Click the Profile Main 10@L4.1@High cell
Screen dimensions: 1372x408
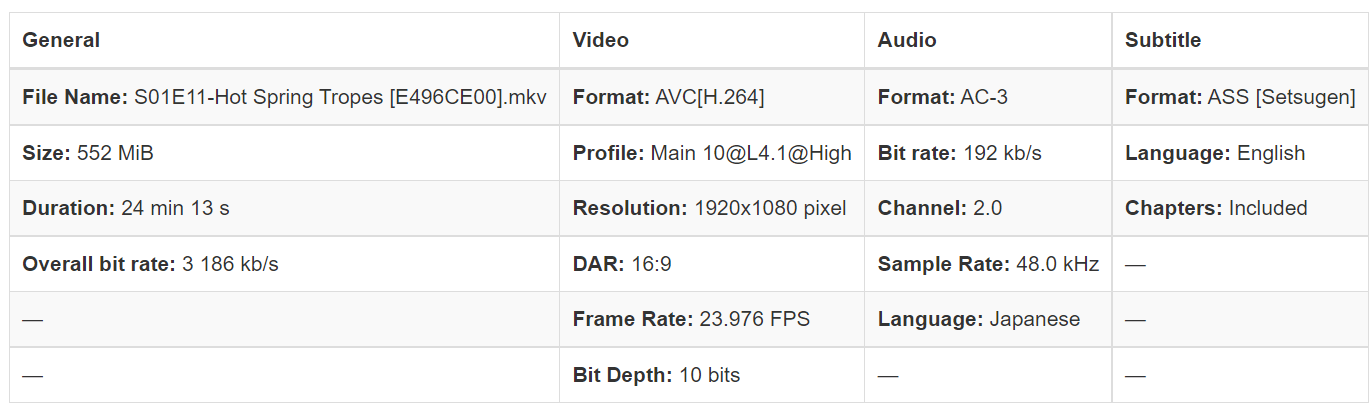712,154
